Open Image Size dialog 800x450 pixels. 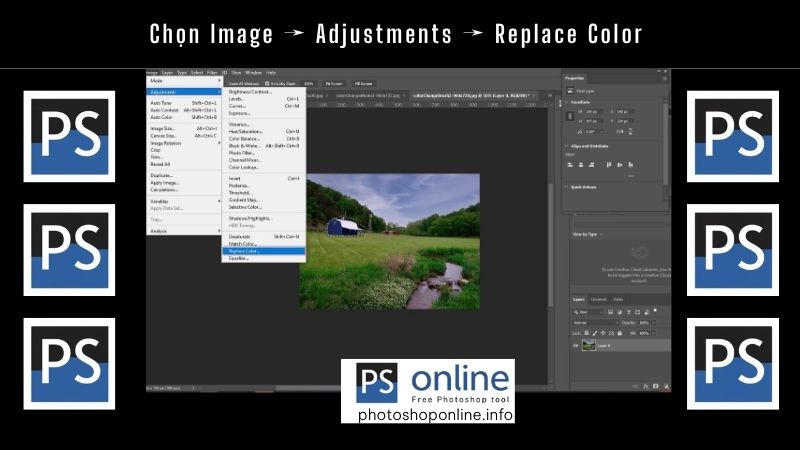[184, 129]
